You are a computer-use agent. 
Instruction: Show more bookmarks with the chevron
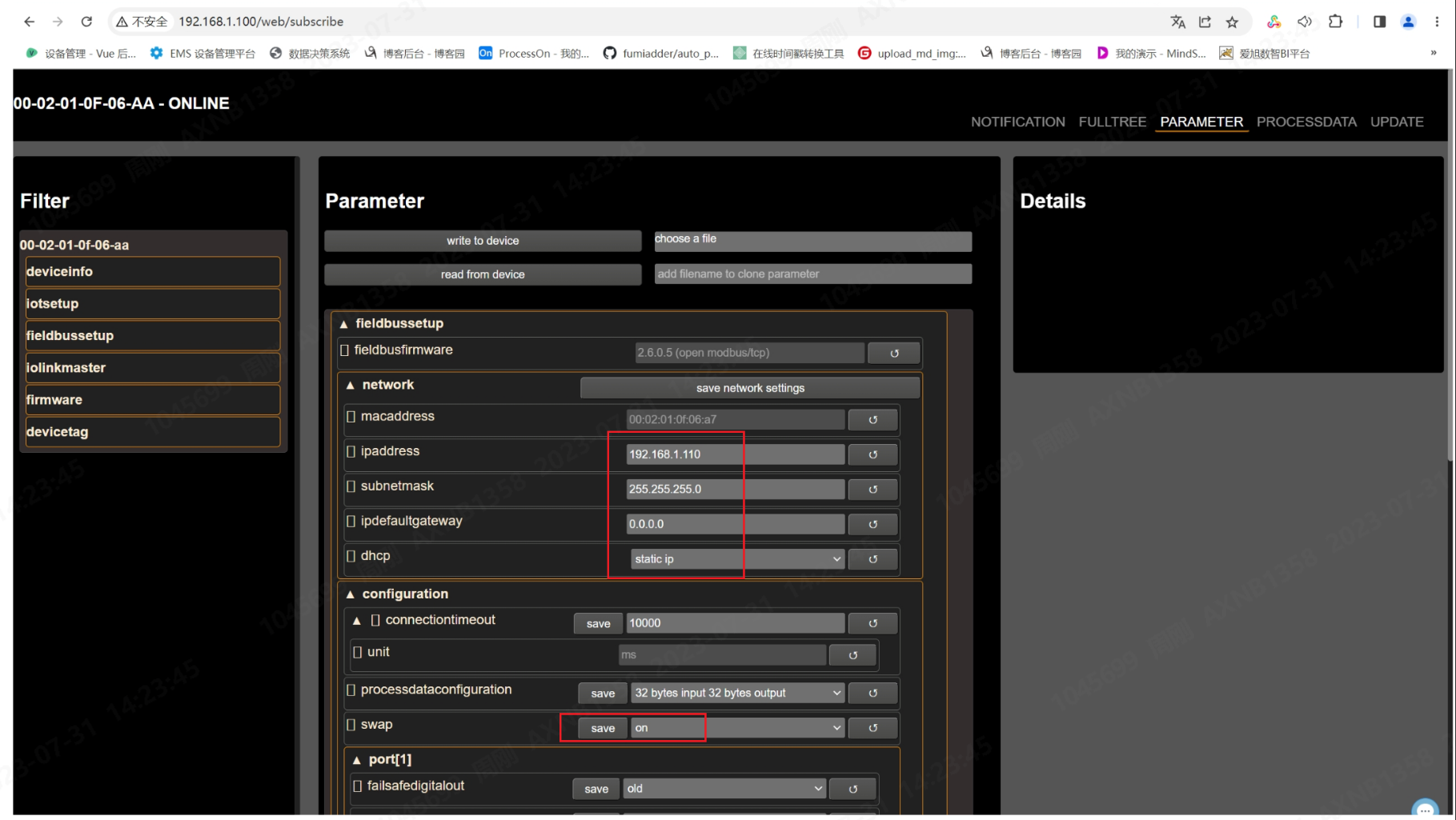click(x=1433, y=53)
